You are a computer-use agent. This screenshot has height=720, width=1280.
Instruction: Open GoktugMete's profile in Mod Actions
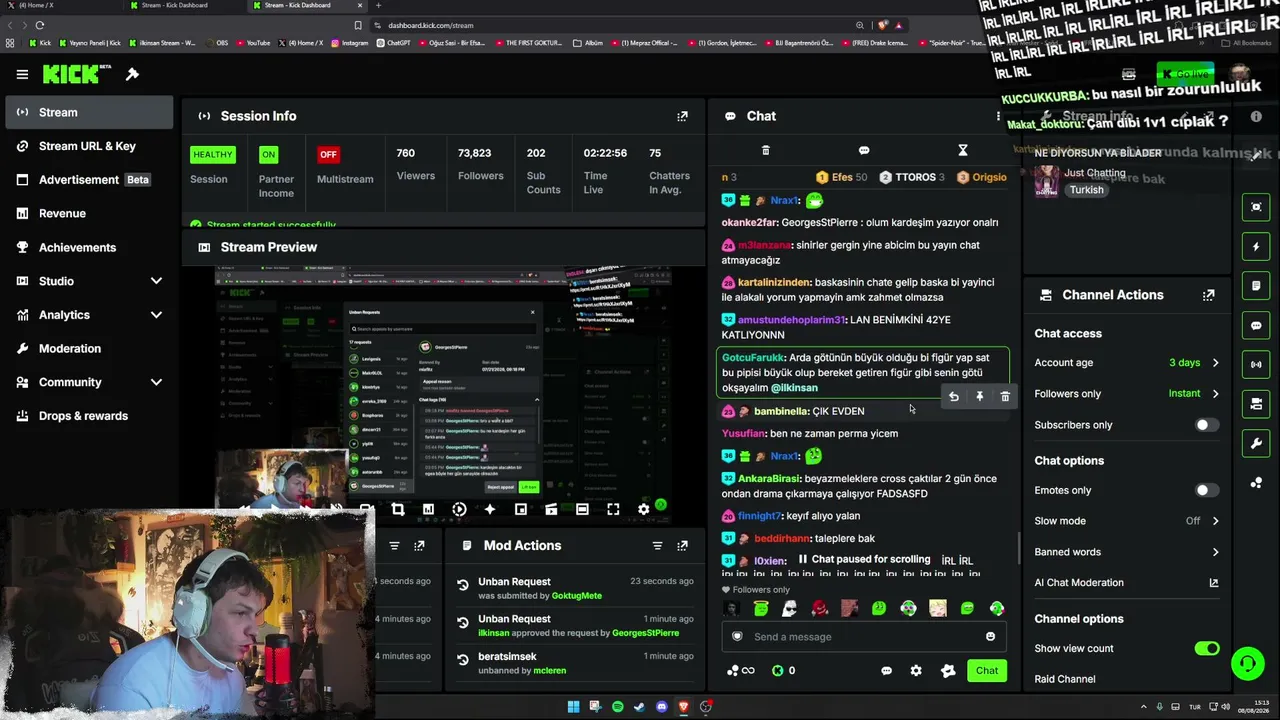[x=577, y=596]
